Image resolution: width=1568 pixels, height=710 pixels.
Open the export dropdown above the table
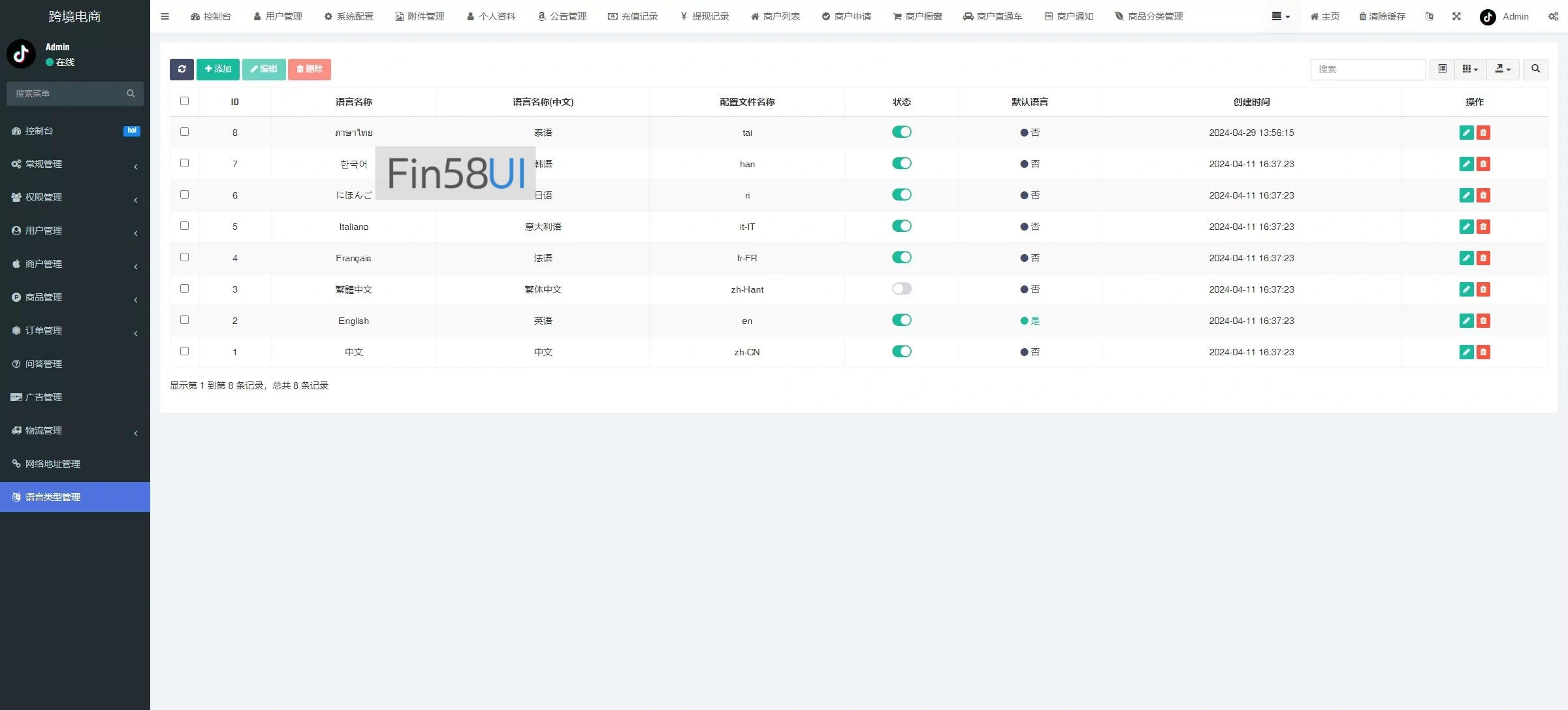(x=1503, y=69)
